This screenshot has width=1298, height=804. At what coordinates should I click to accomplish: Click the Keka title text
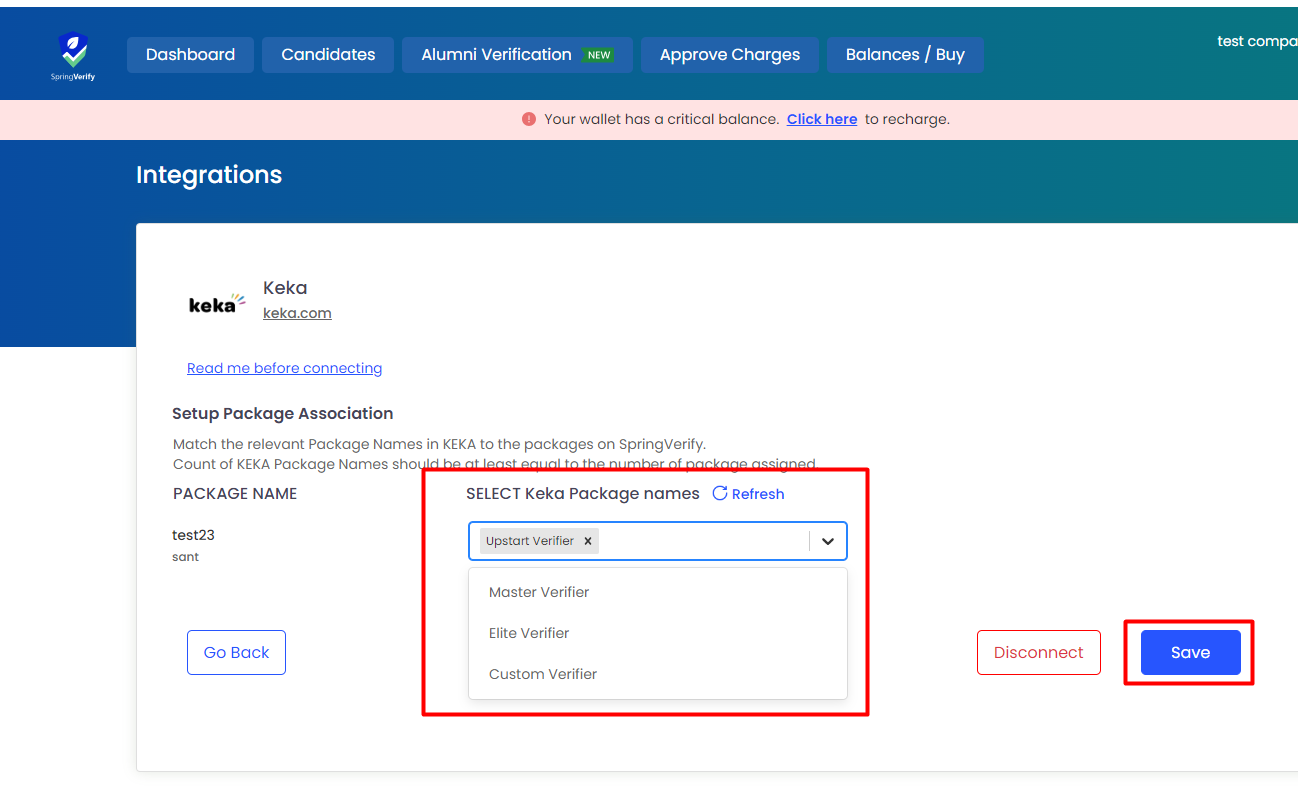click(x=285, y=288)
